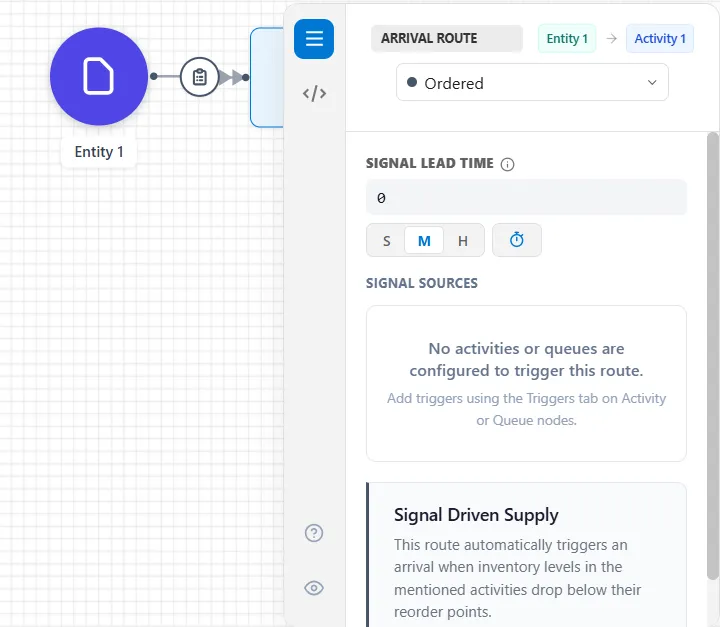The height and width of the screenshot is (627, 720).
Task: Open the Ordered route type dropdown
Action: [532, 83]
